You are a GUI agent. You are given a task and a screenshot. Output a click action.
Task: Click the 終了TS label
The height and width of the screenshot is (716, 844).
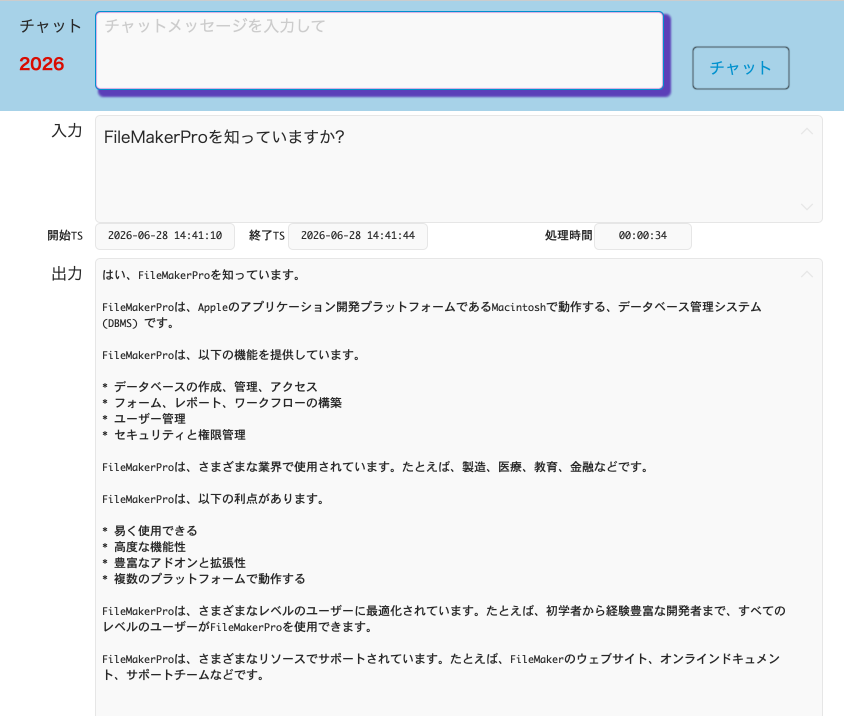pos(266,235)
